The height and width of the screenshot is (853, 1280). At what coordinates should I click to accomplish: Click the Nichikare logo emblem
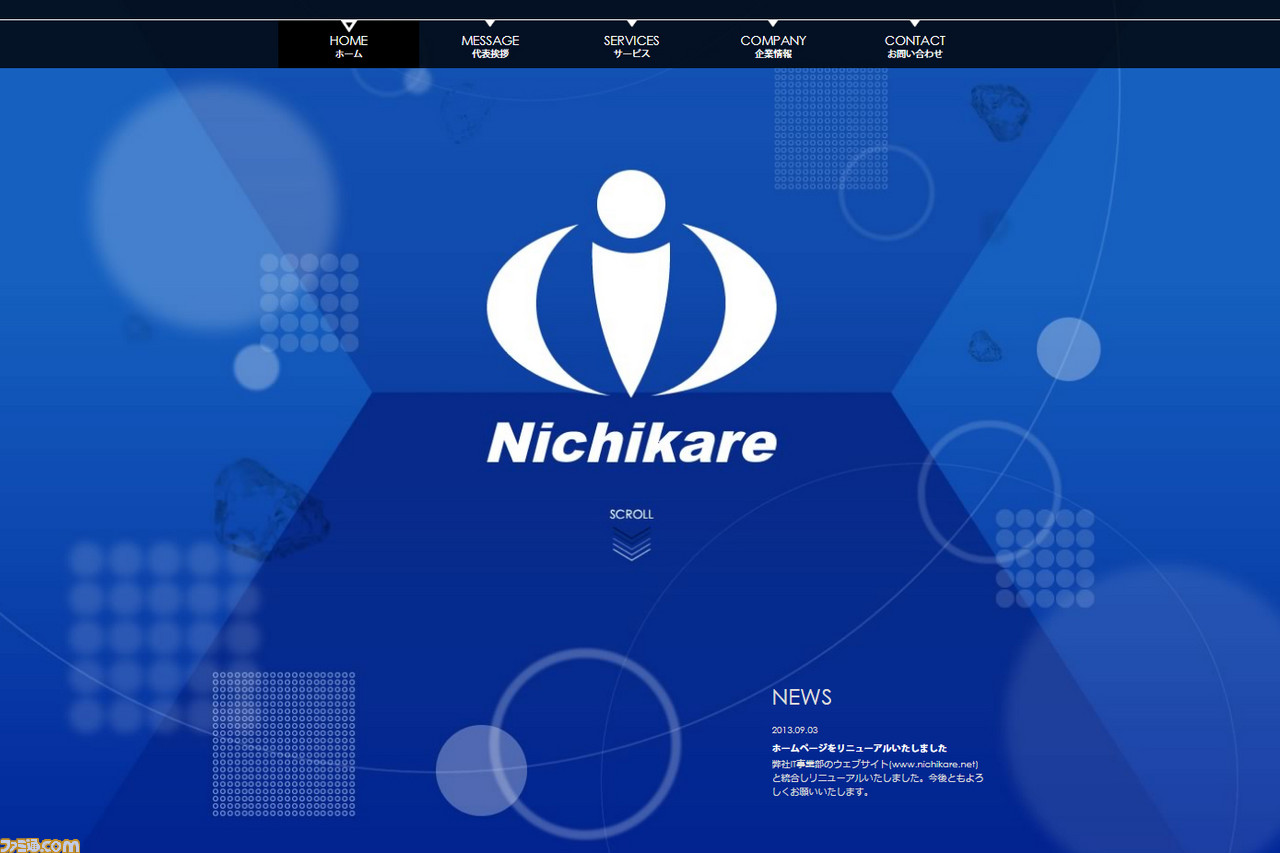click(x=631, y=284)
